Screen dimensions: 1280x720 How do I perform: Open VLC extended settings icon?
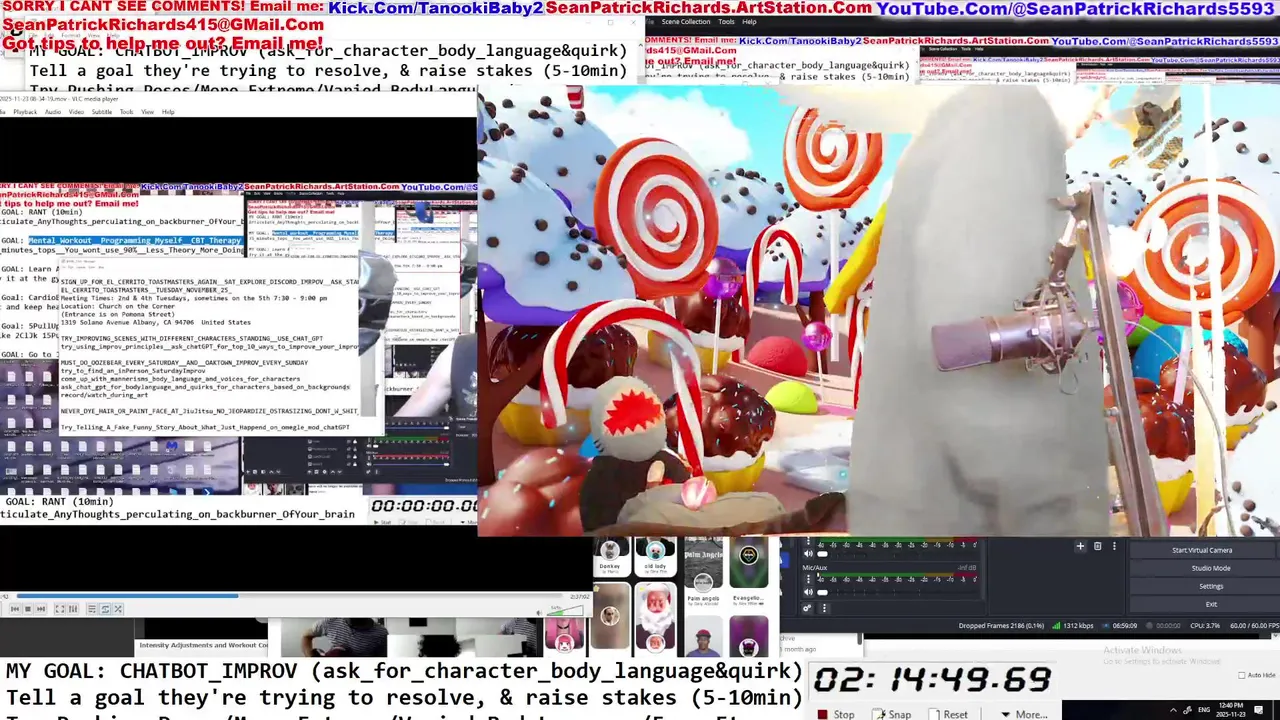coord(73,609)
